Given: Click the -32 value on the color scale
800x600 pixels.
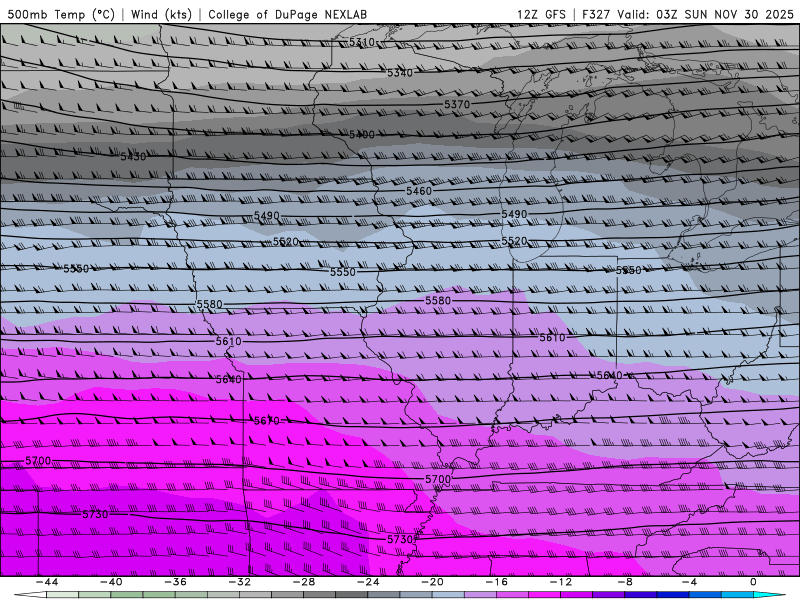Looking at the screenshot, I should click(239, 582).
